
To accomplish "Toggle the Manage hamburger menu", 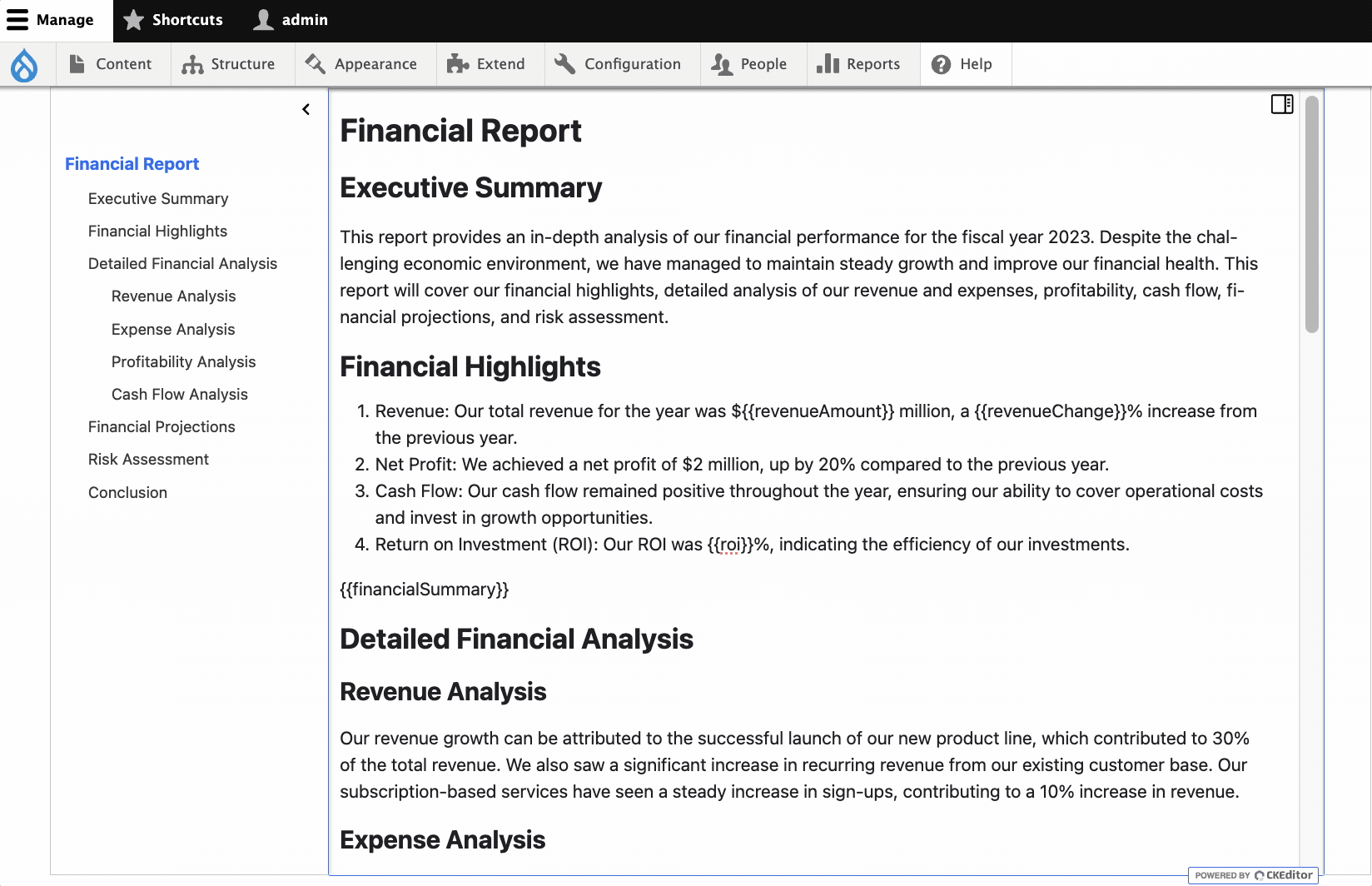I will tap(17, 19).
